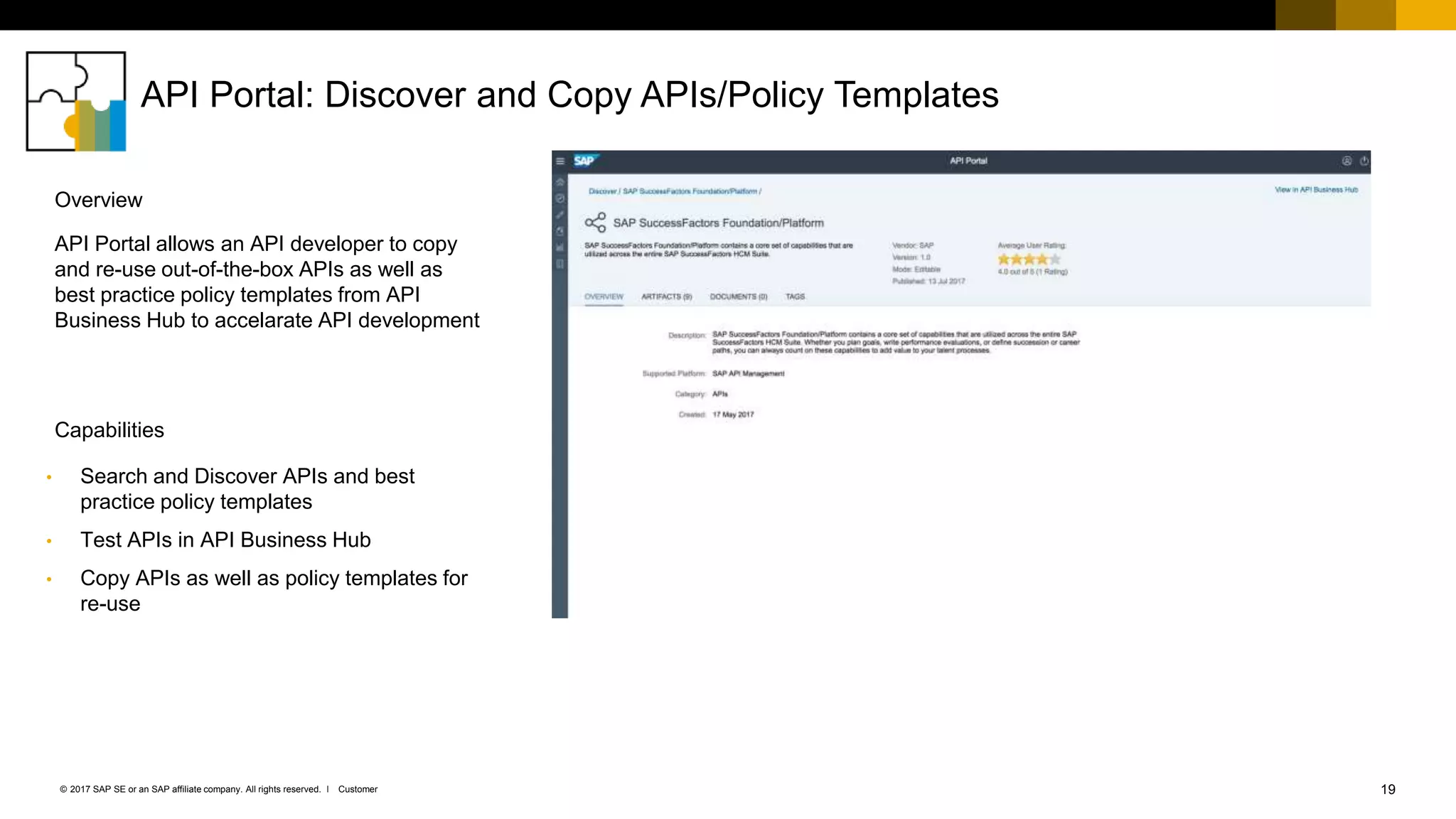Click the slide's puzzle piece logo
The image size is (1456, 819).
(x=76, y=101)
